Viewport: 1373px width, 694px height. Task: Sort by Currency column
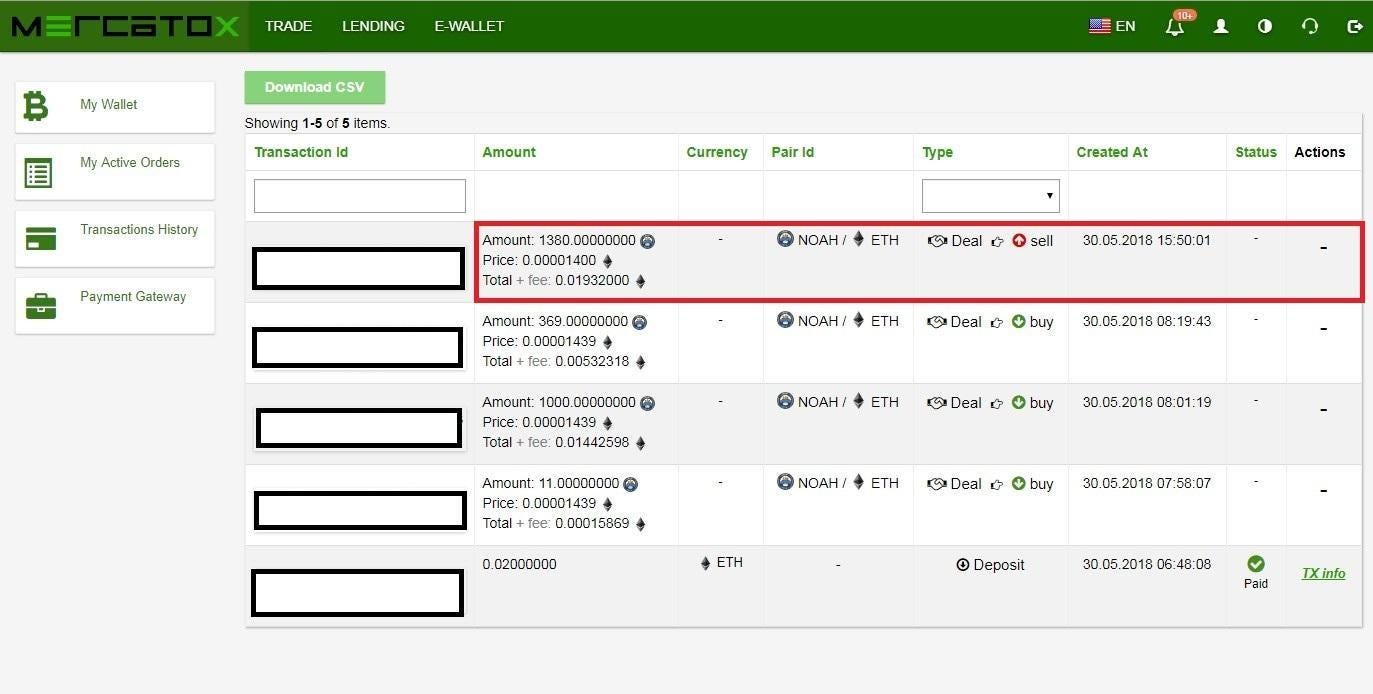[x=717, y=152]
